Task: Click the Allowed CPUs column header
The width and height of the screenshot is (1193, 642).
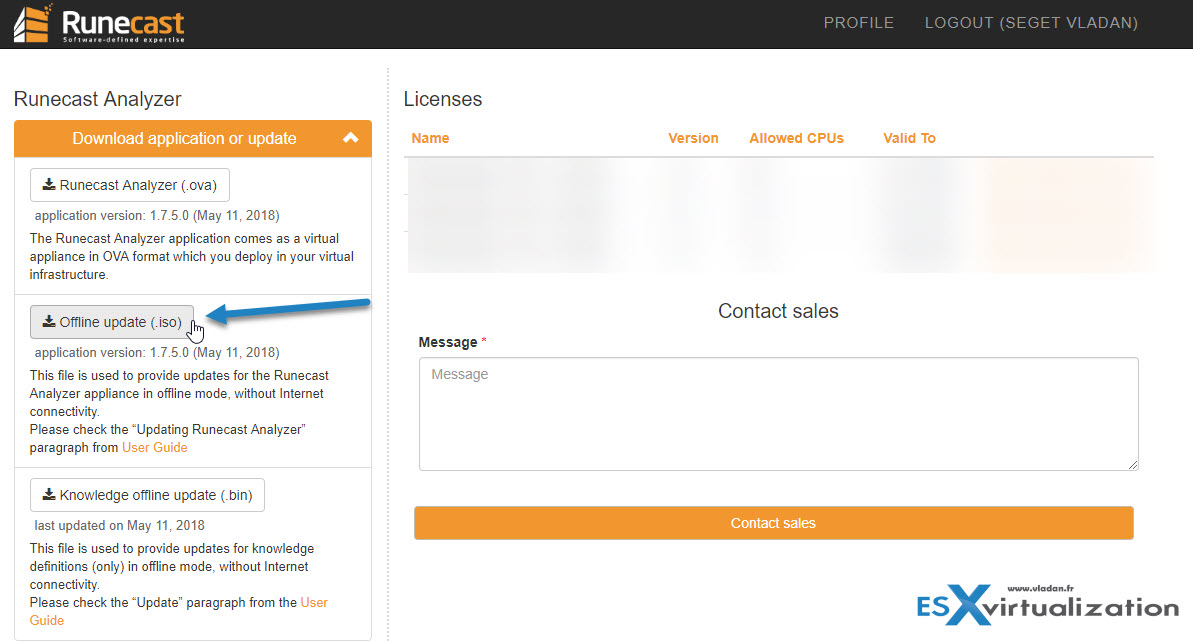Action: (797, 138)
